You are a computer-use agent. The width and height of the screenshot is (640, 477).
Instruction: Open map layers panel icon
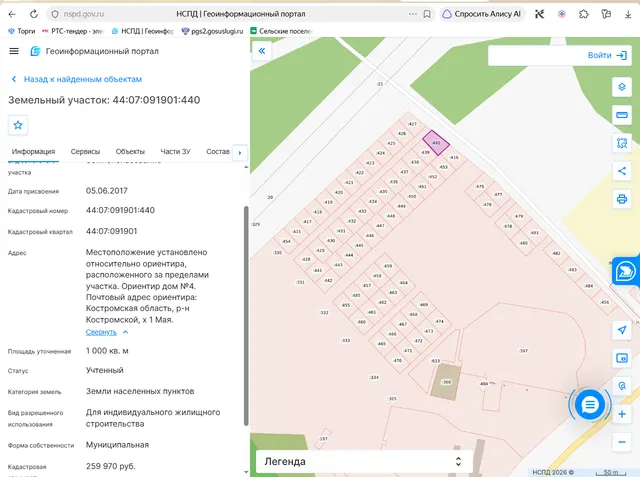622,87
